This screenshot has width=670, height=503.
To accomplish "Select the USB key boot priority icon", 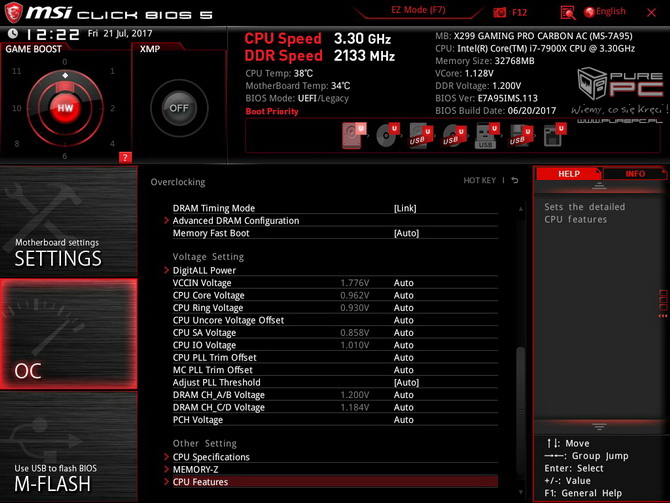I will click(487, 135).
